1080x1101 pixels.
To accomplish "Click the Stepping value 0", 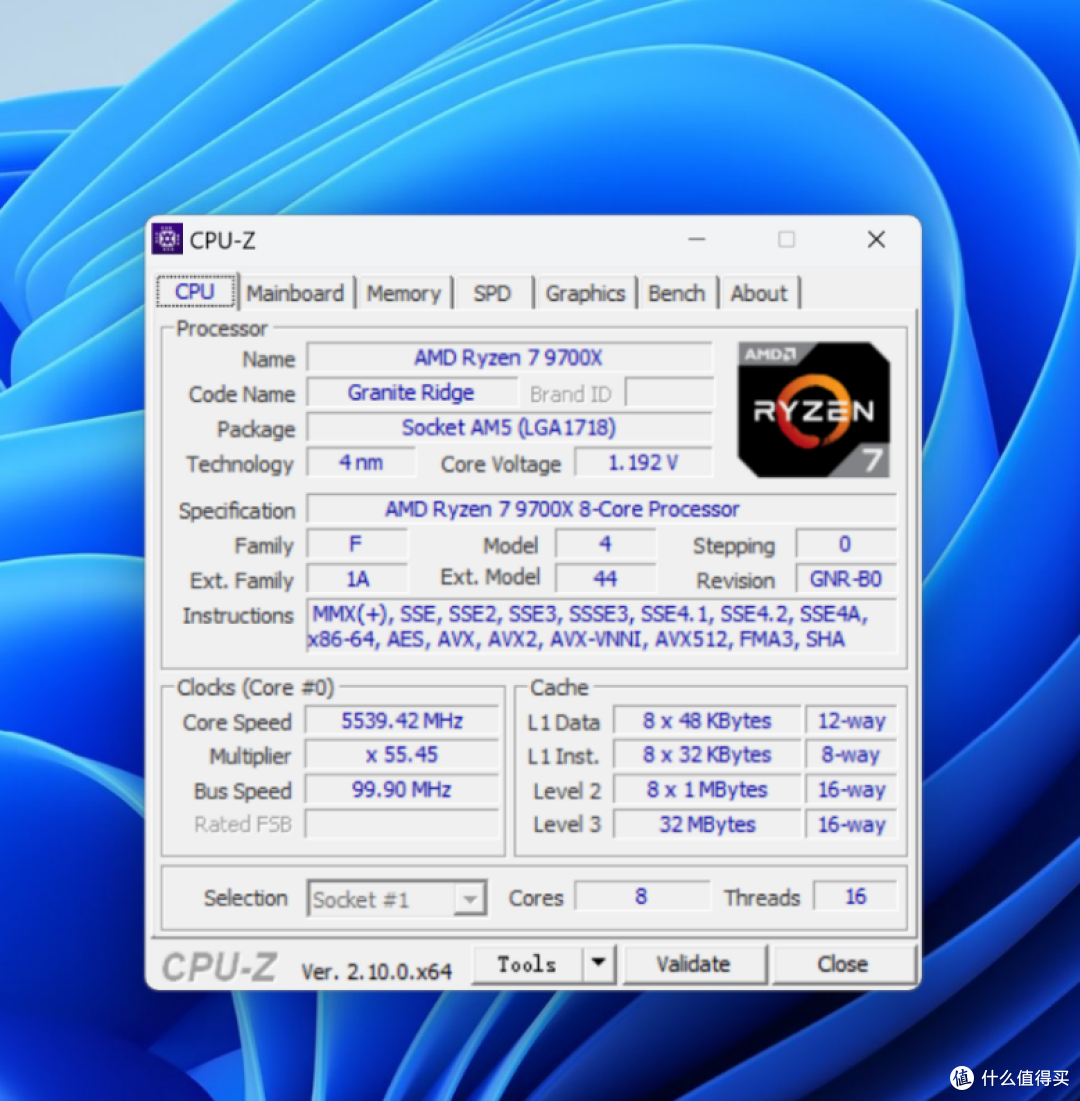I will tap(845, 544).
